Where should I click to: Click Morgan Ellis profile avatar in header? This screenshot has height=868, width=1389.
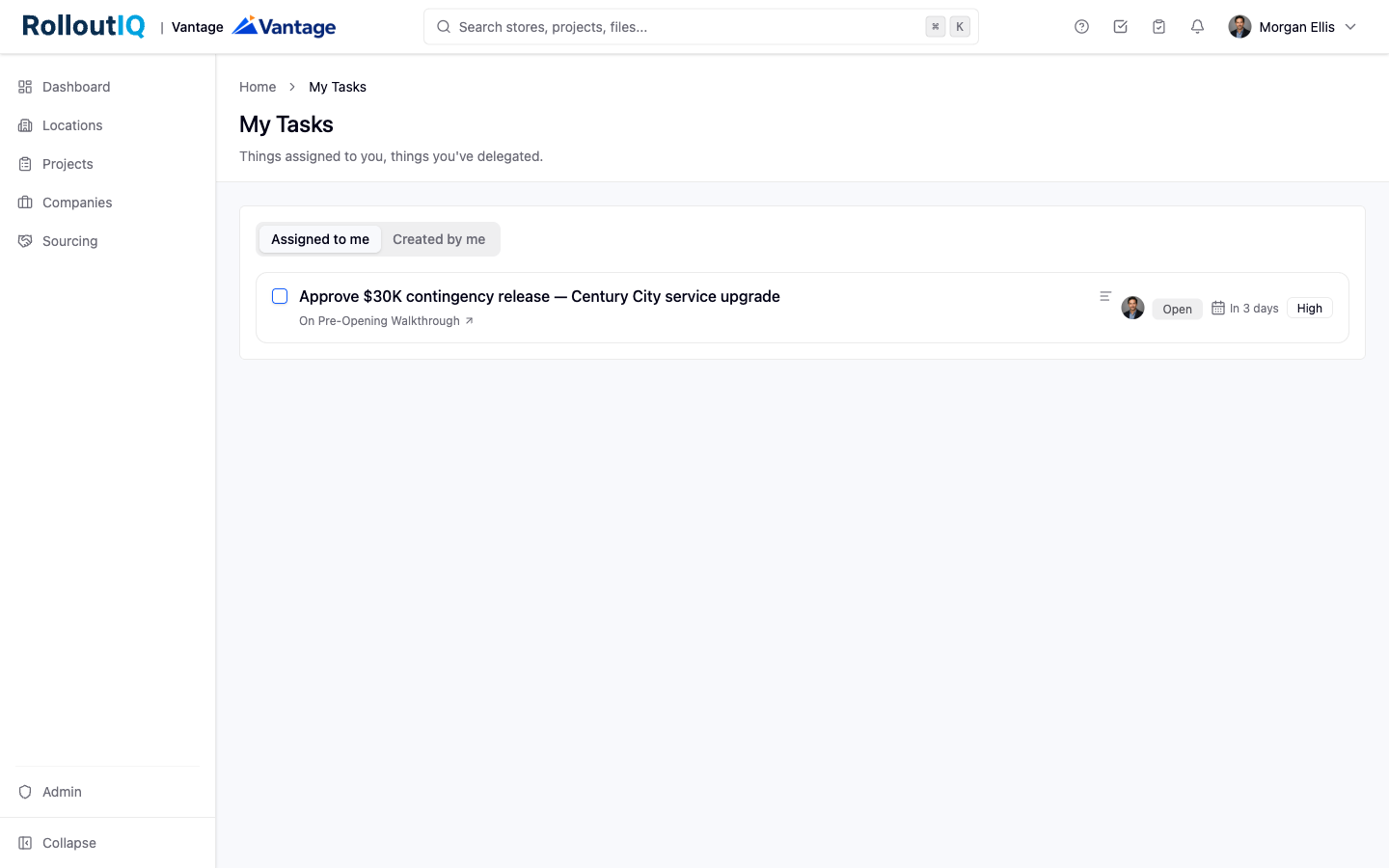pyautogui.click(x=1239, y=27)
